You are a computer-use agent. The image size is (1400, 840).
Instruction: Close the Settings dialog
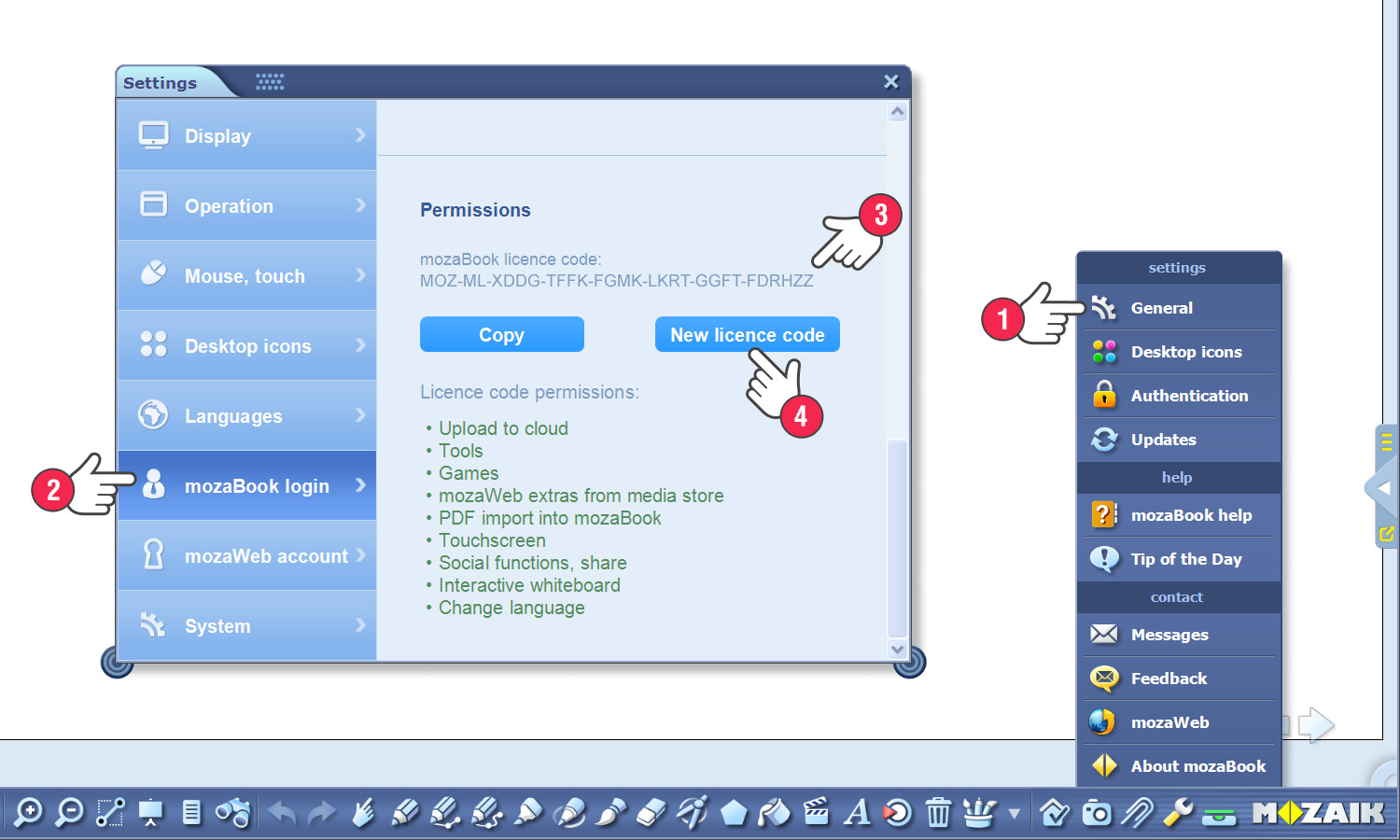click(891, 82)
